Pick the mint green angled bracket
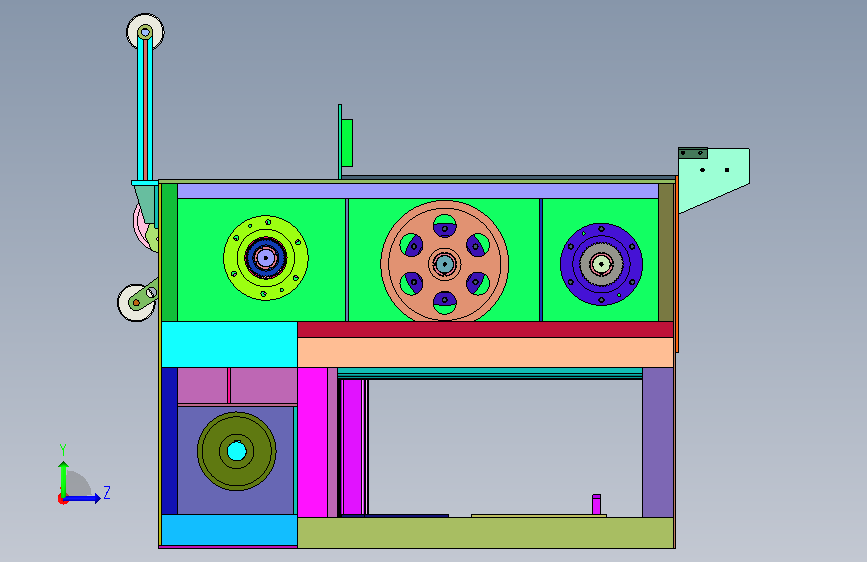 [x=714, y=178]
